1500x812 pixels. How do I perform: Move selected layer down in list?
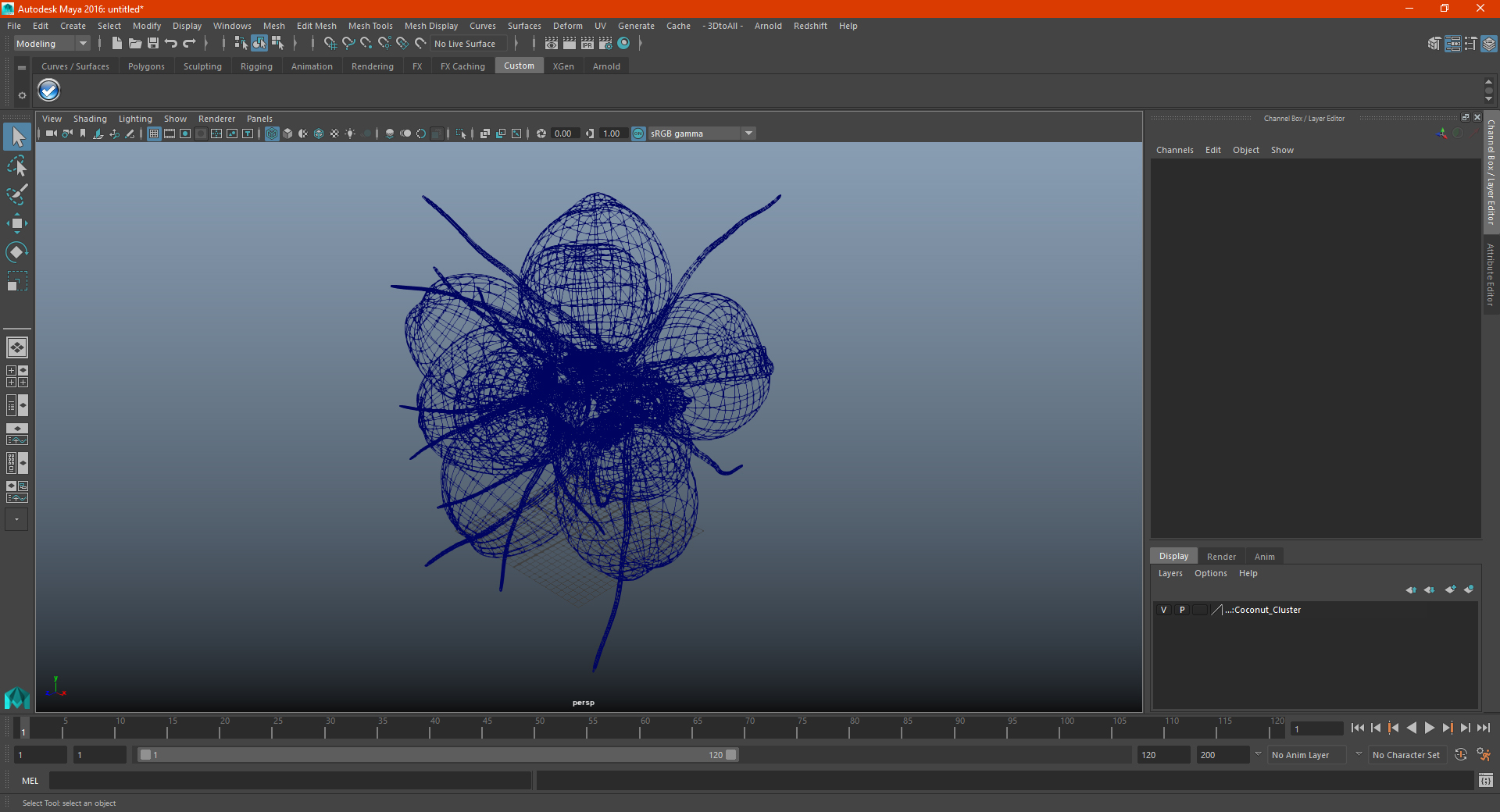(1430, 589)
